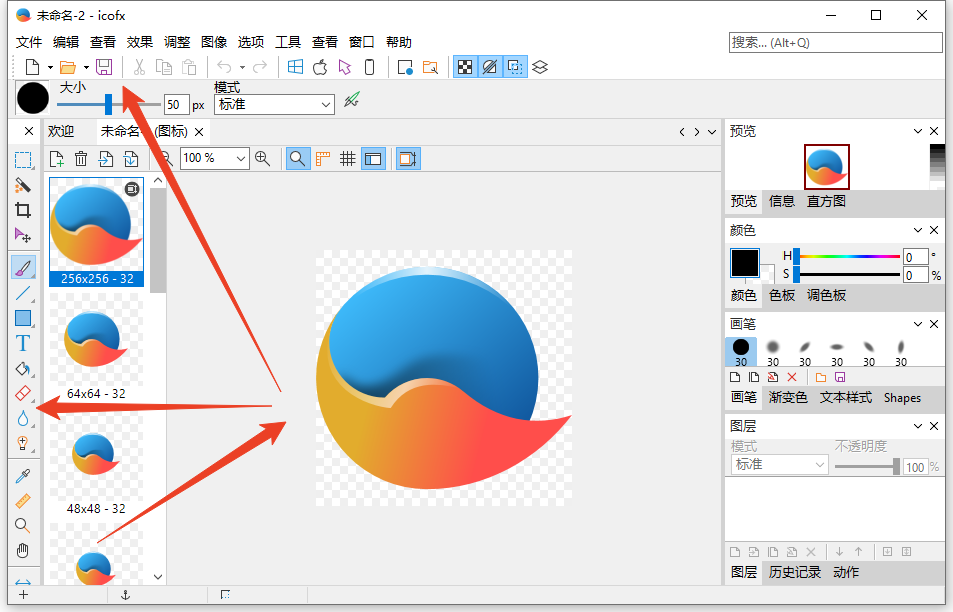Toggle the pixel grid display
Viewport: 953px width, 612px height.
pos(348,158)
